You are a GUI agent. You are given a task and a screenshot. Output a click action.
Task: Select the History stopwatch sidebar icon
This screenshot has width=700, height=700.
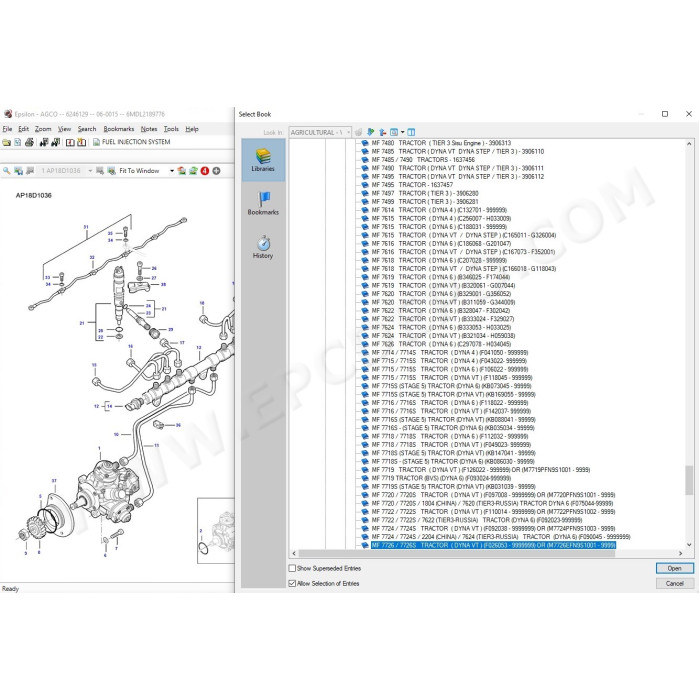(263, 247)
